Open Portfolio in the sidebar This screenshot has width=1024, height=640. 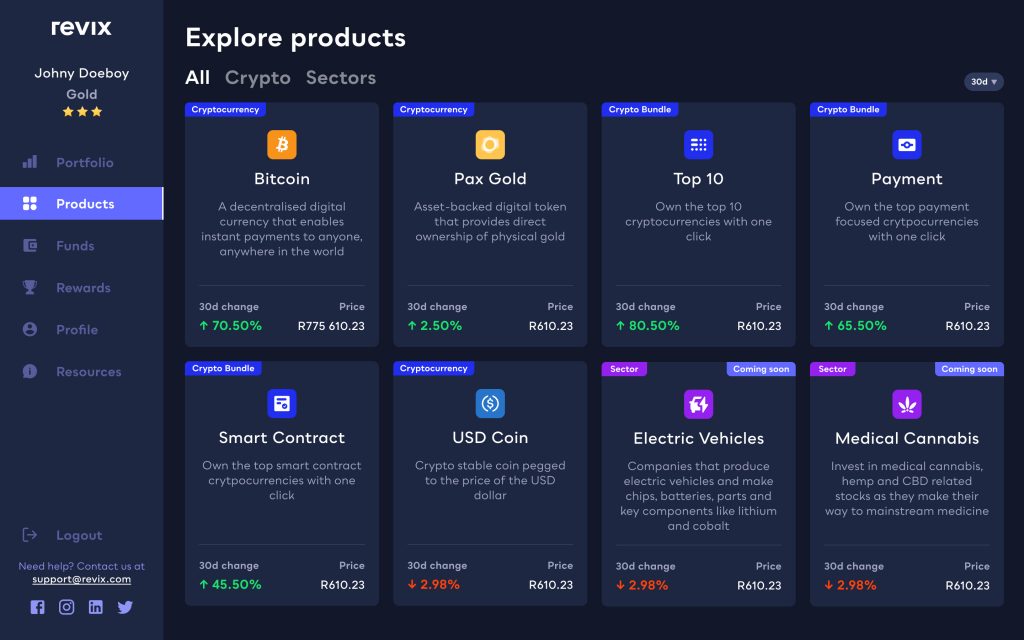(84, 162)
